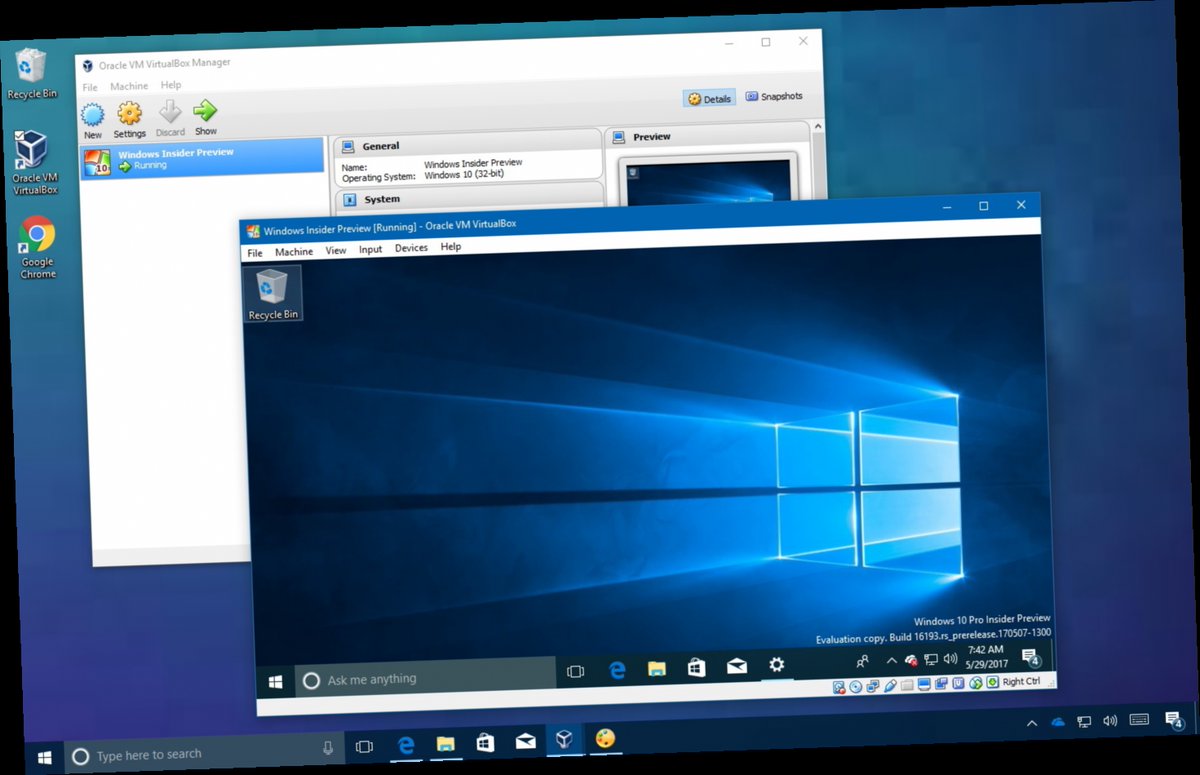Click the guest VM volume tray icon

950,658
